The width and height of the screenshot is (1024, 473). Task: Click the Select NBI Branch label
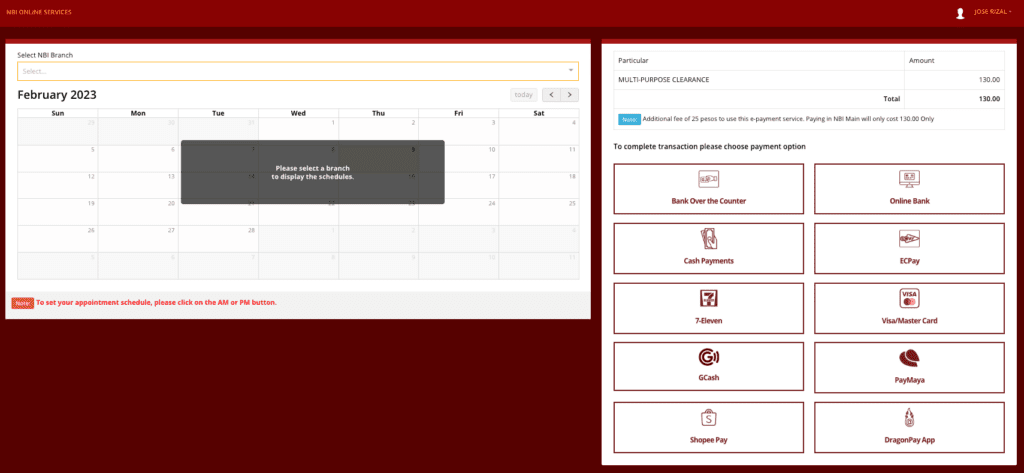[45, 55]
